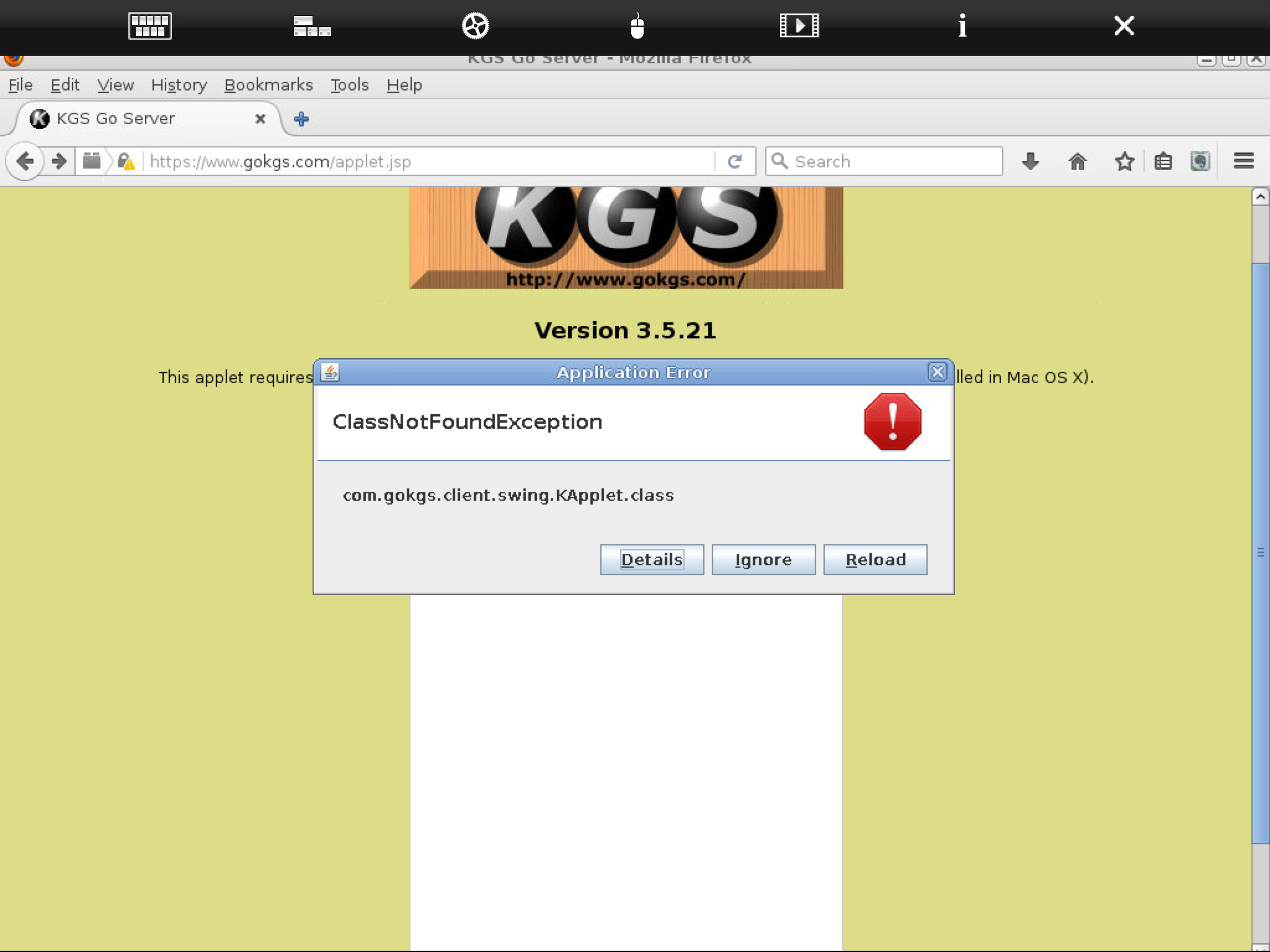Click the page scrollbar up arrow

1260,197
